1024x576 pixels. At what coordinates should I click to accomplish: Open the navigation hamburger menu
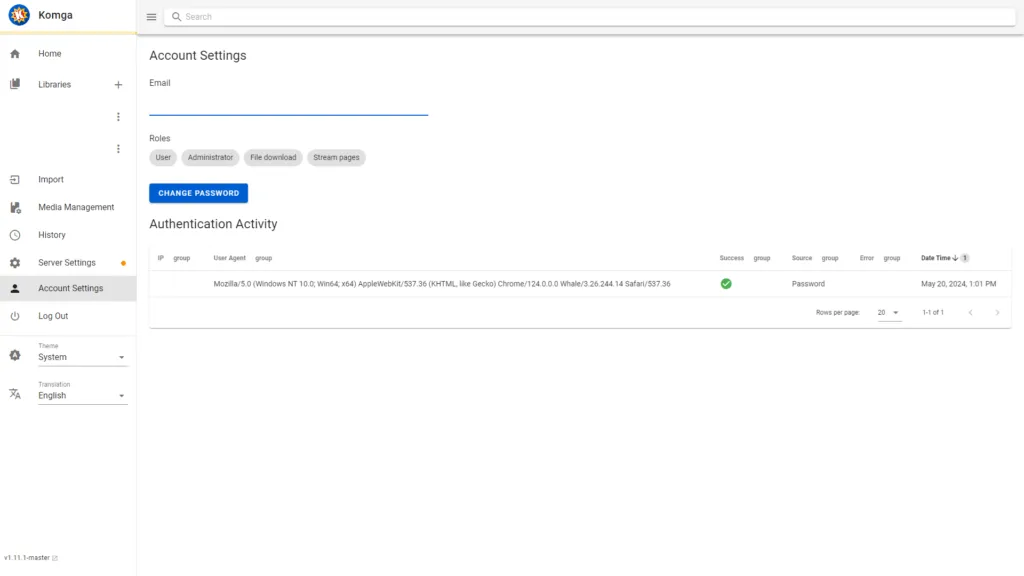[x=151, y=16]
